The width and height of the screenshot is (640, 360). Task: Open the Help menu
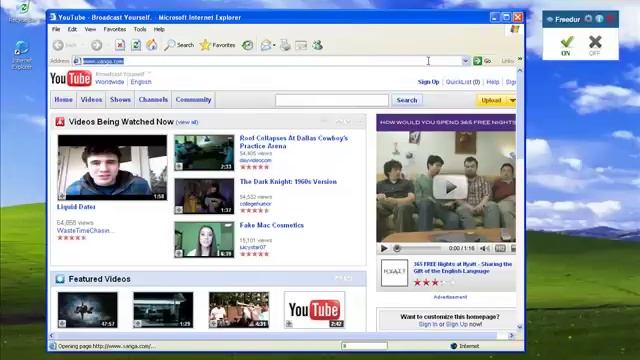[x=159, y=29]
